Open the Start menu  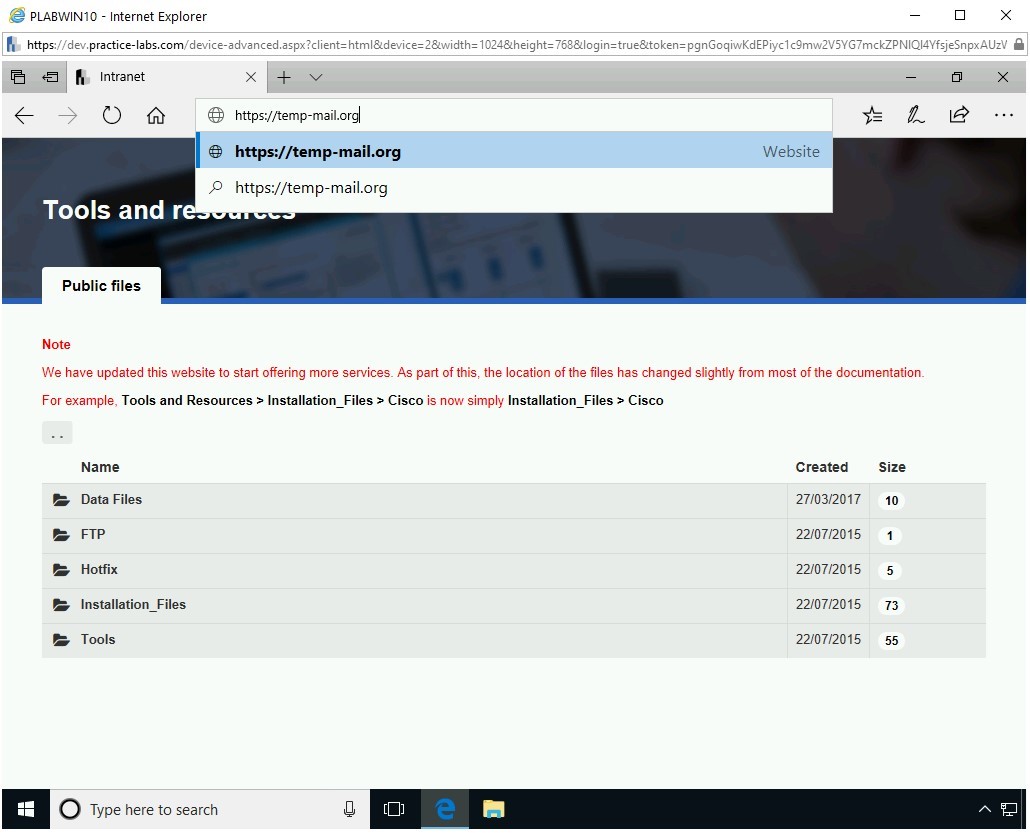(x=25, y=809)
